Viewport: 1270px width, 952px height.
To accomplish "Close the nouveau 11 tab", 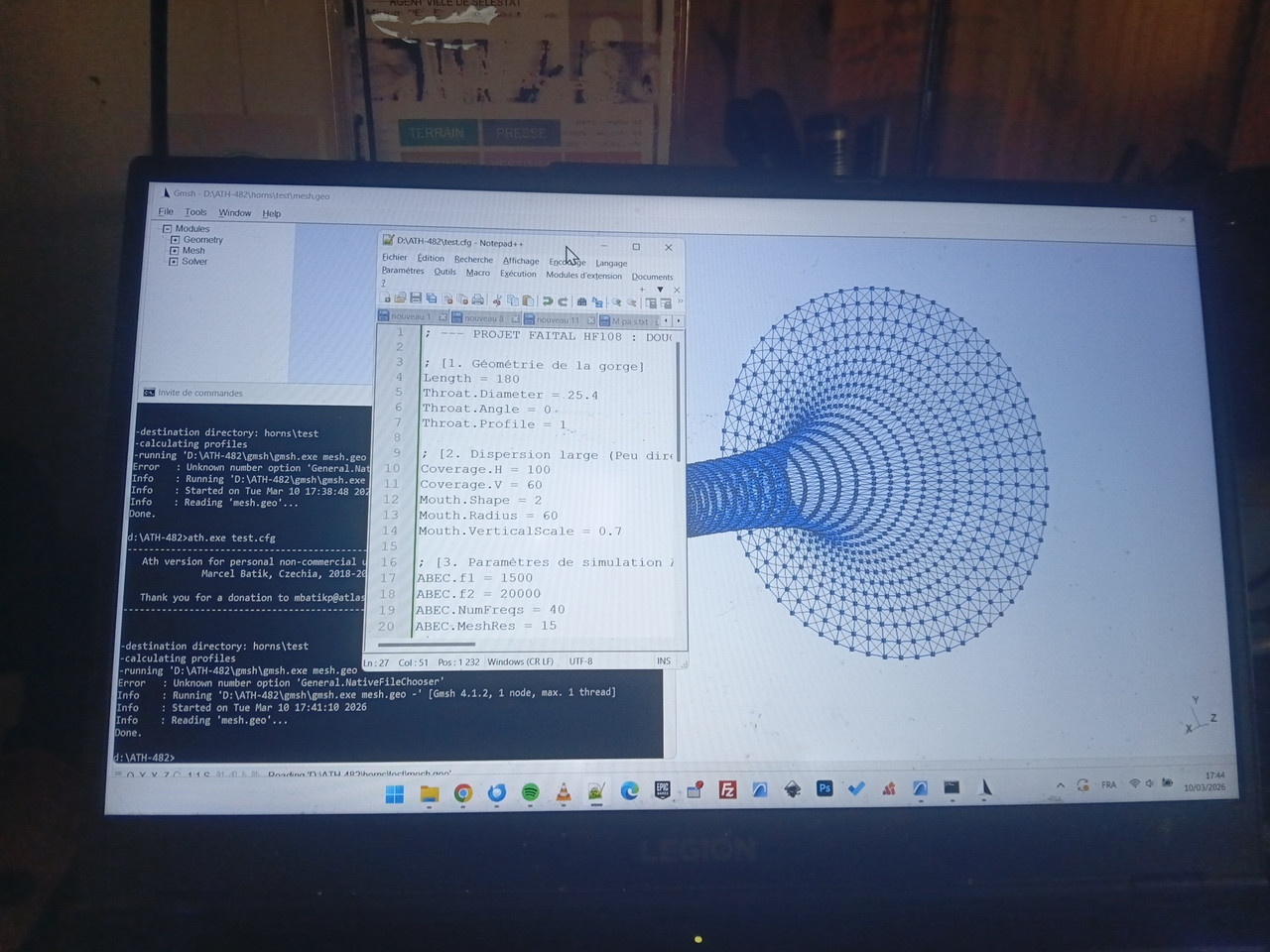I will 591,320.
